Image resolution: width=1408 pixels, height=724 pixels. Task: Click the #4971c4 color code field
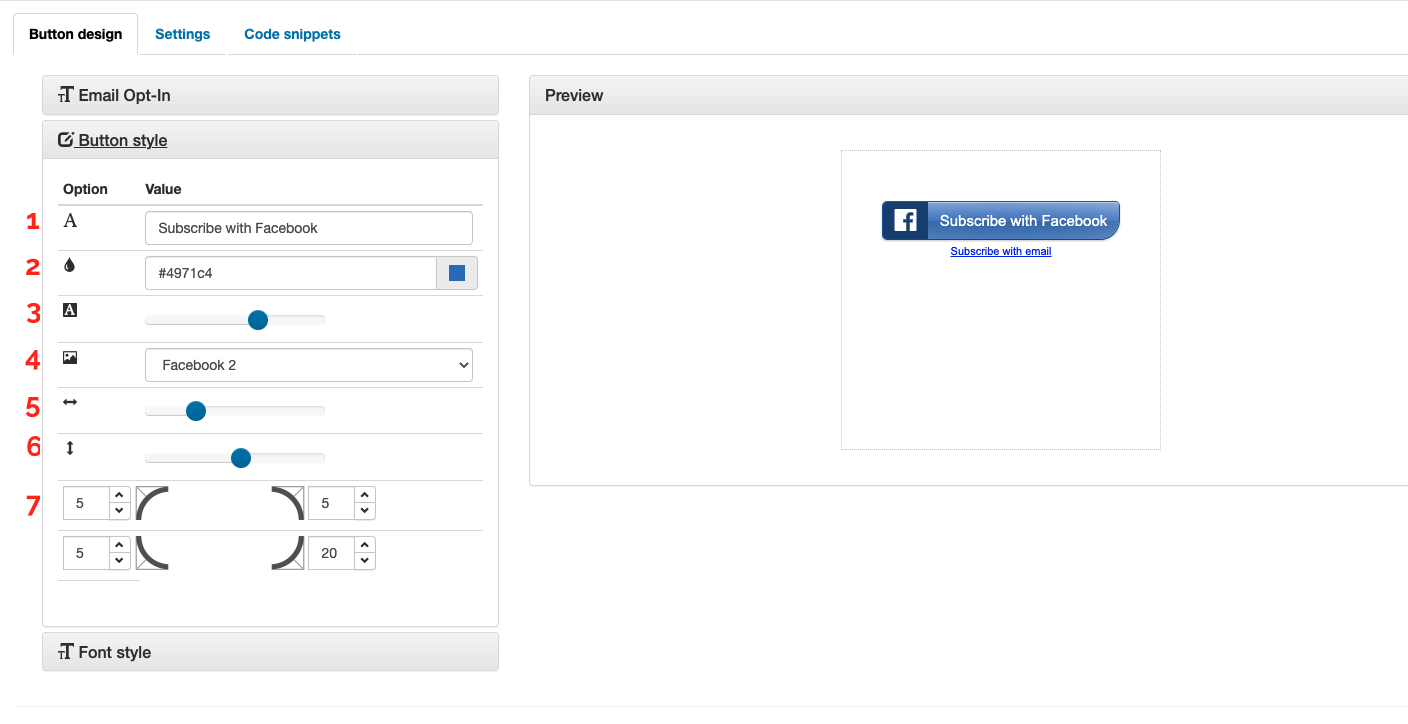[291, 273]
